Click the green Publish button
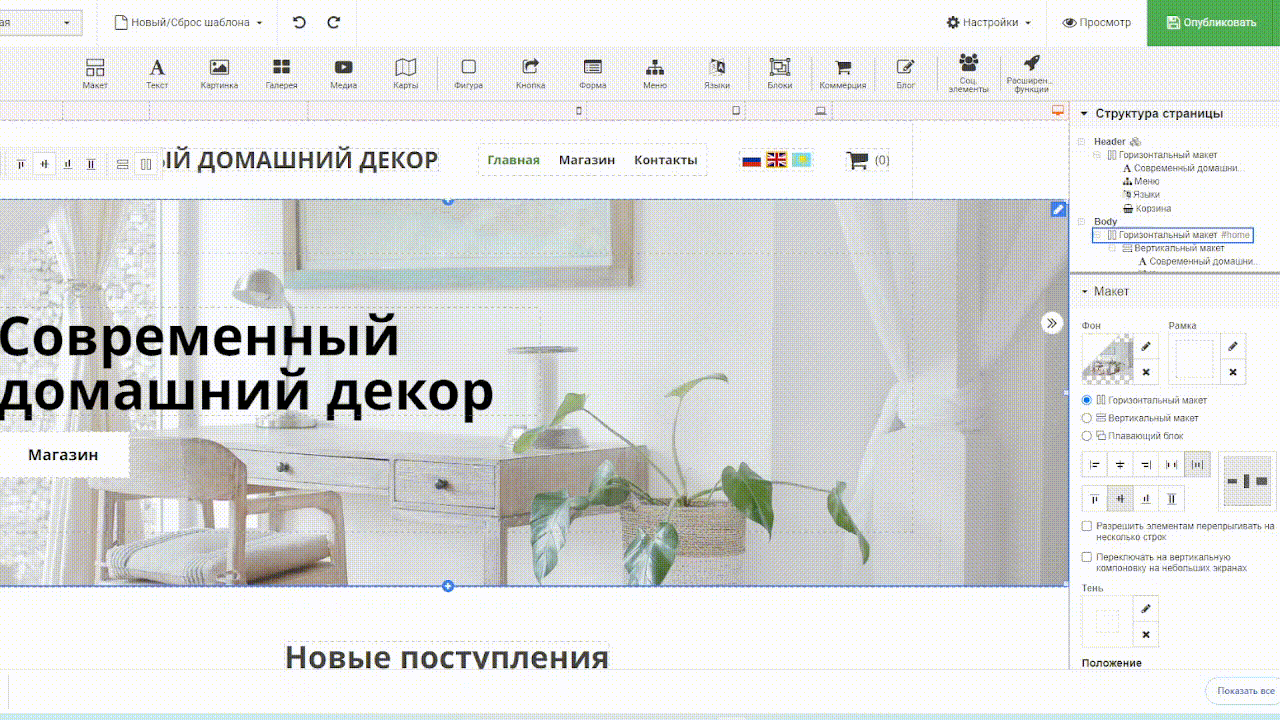Screen dimensions: 1280x720 [x=1212, y=22]
